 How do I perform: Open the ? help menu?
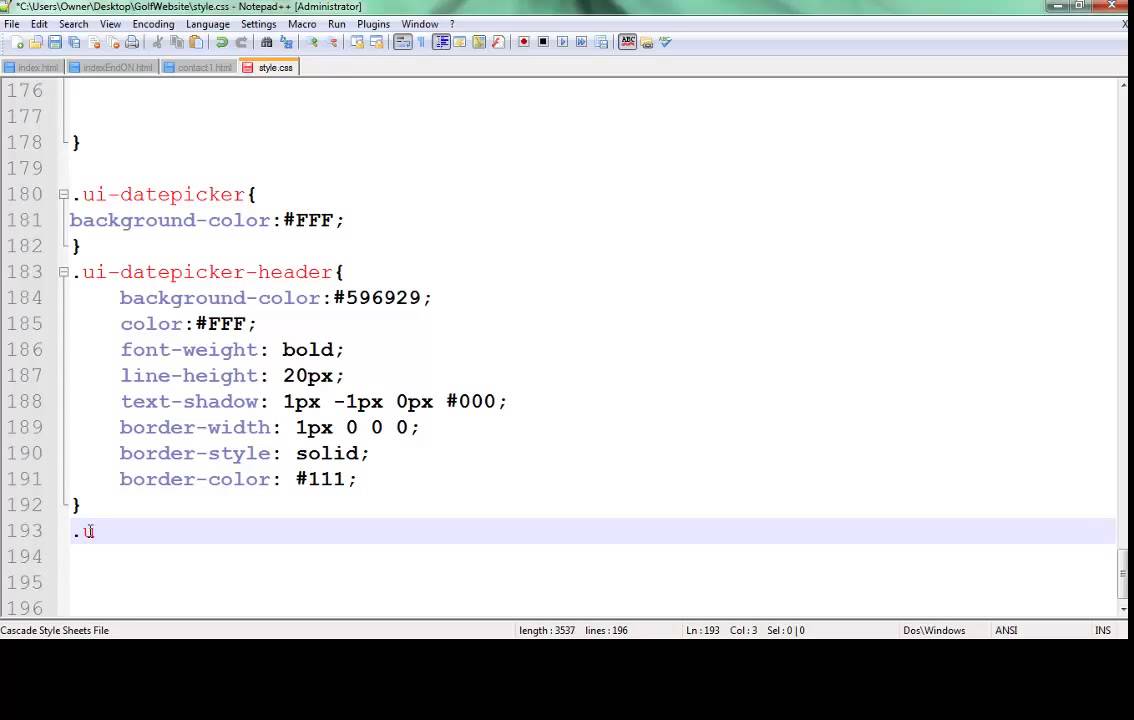click(x=452, y=24)
